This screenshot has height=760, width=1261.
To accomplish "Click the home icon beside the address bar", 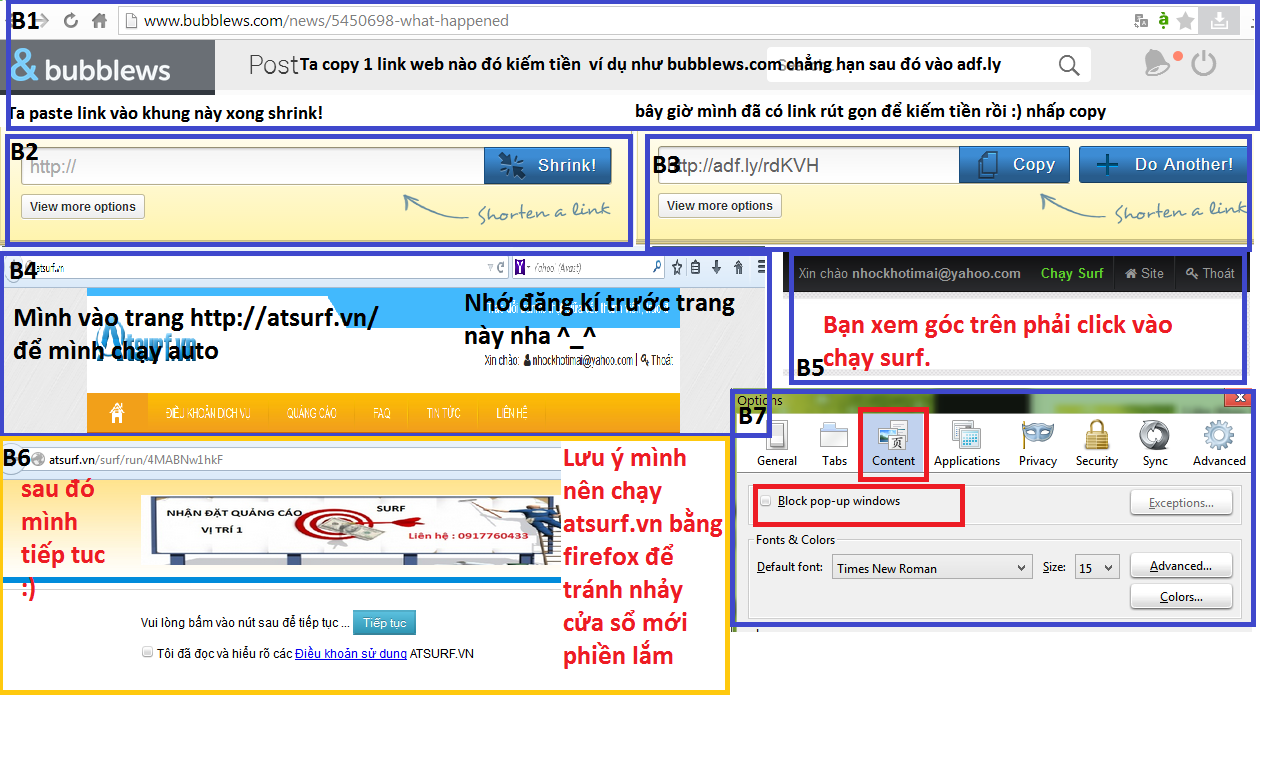I will coord(99,20).
